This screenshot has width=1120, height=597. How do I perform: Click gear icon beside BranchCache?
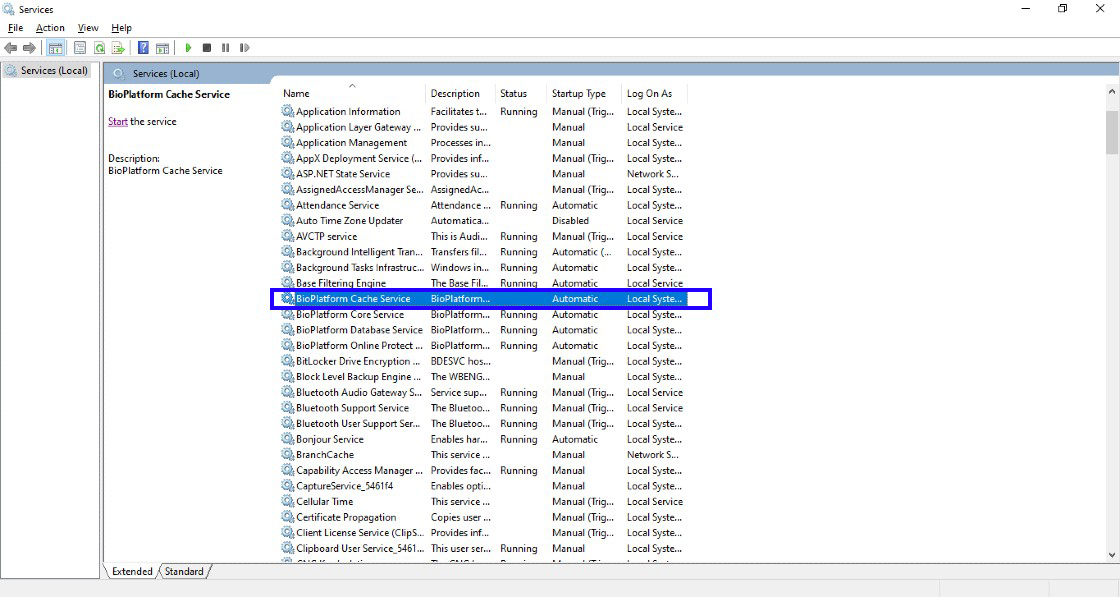point(287,455)
